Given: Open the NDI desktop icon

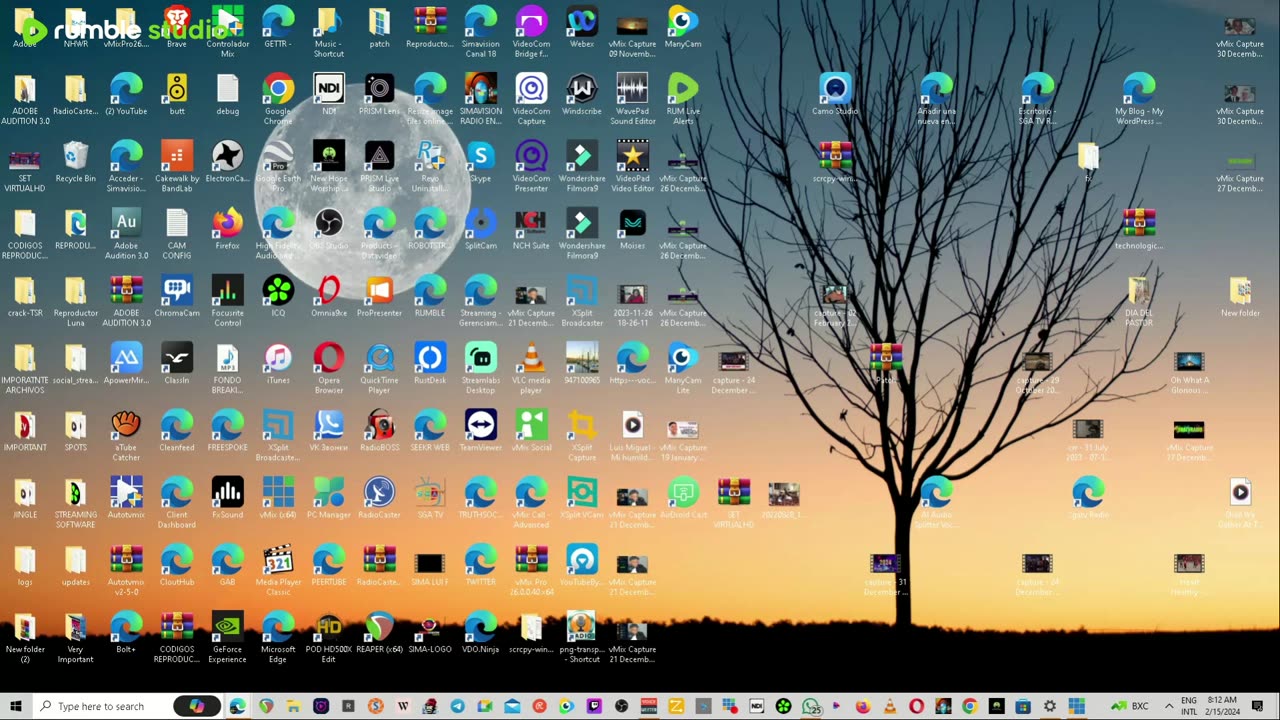Looking at the screenshot, I should (x=329, y=94).
